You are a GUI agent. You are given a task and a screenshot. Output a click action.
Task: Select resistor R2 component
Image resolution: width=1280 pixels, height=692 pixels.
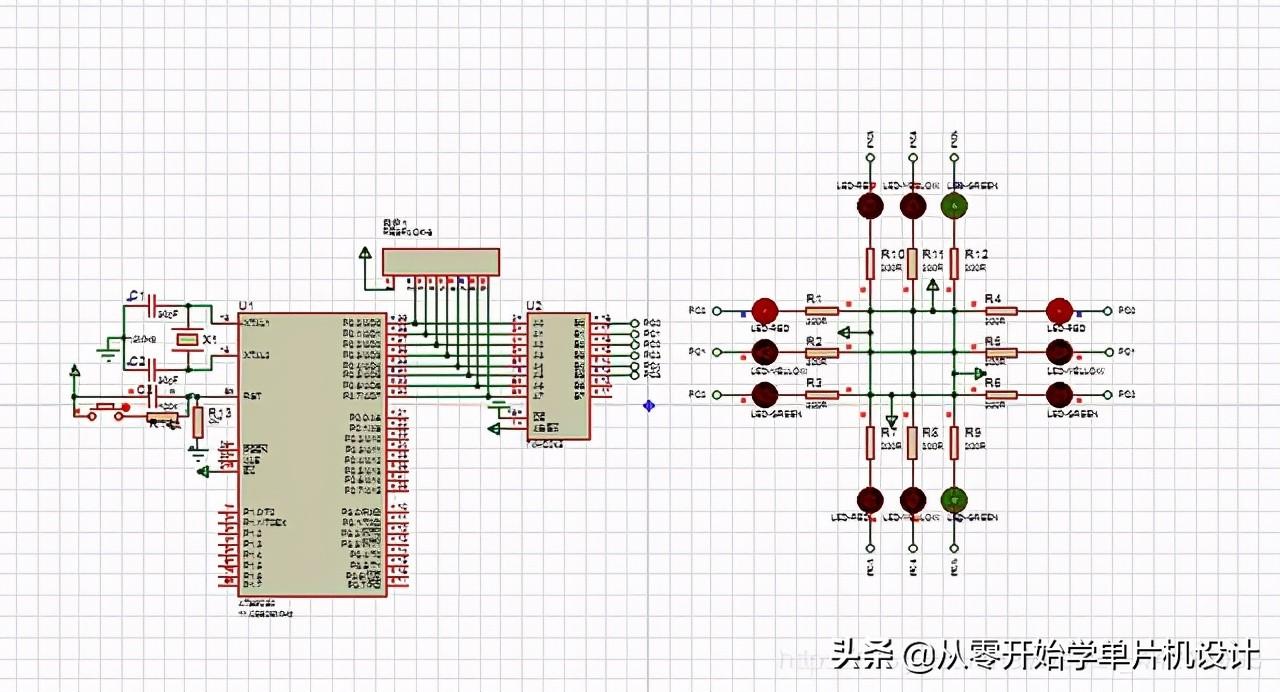click(822, 352)
